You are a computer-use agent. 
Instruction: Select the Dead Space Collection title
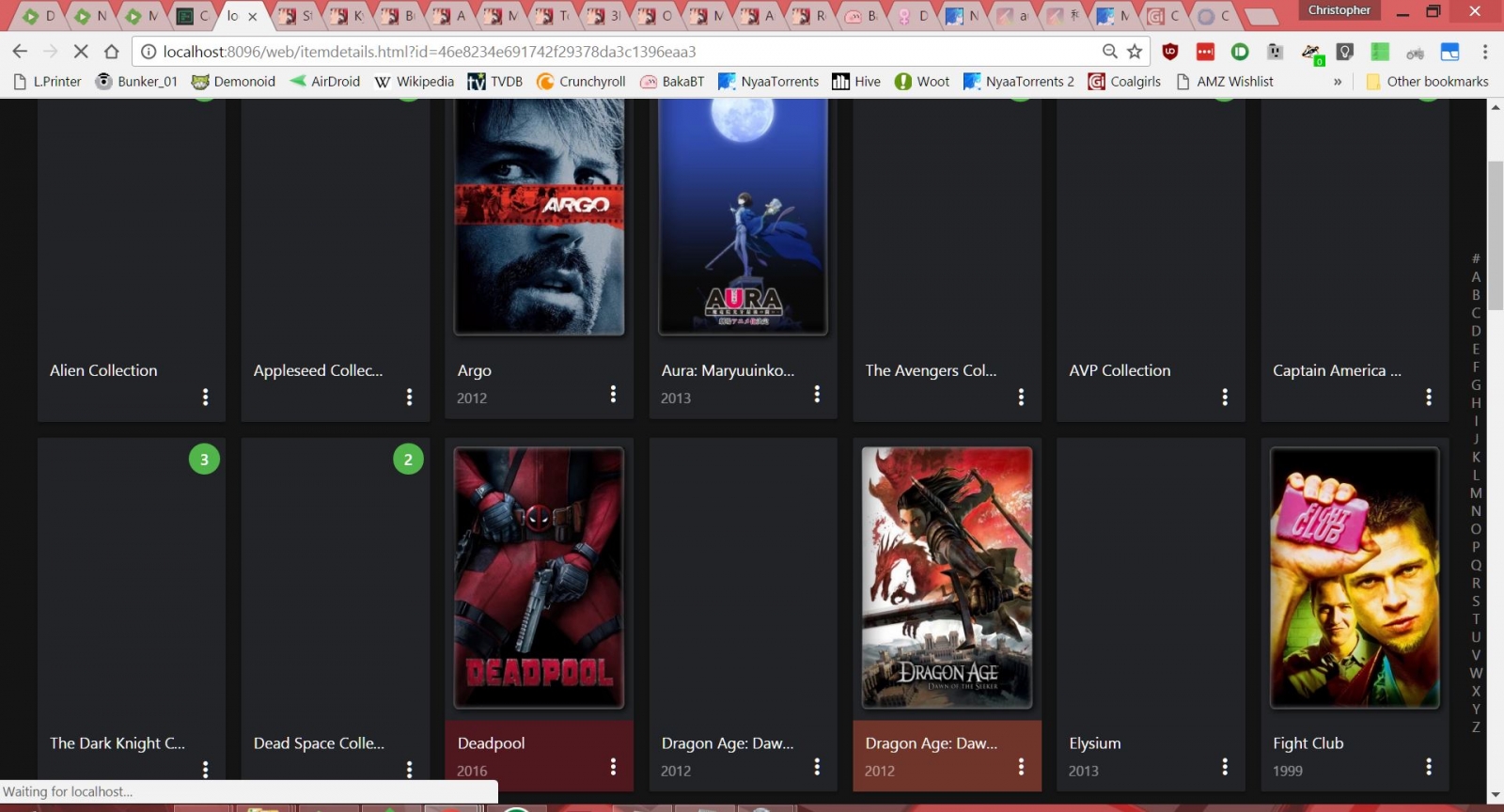click(x=319, y=743)
